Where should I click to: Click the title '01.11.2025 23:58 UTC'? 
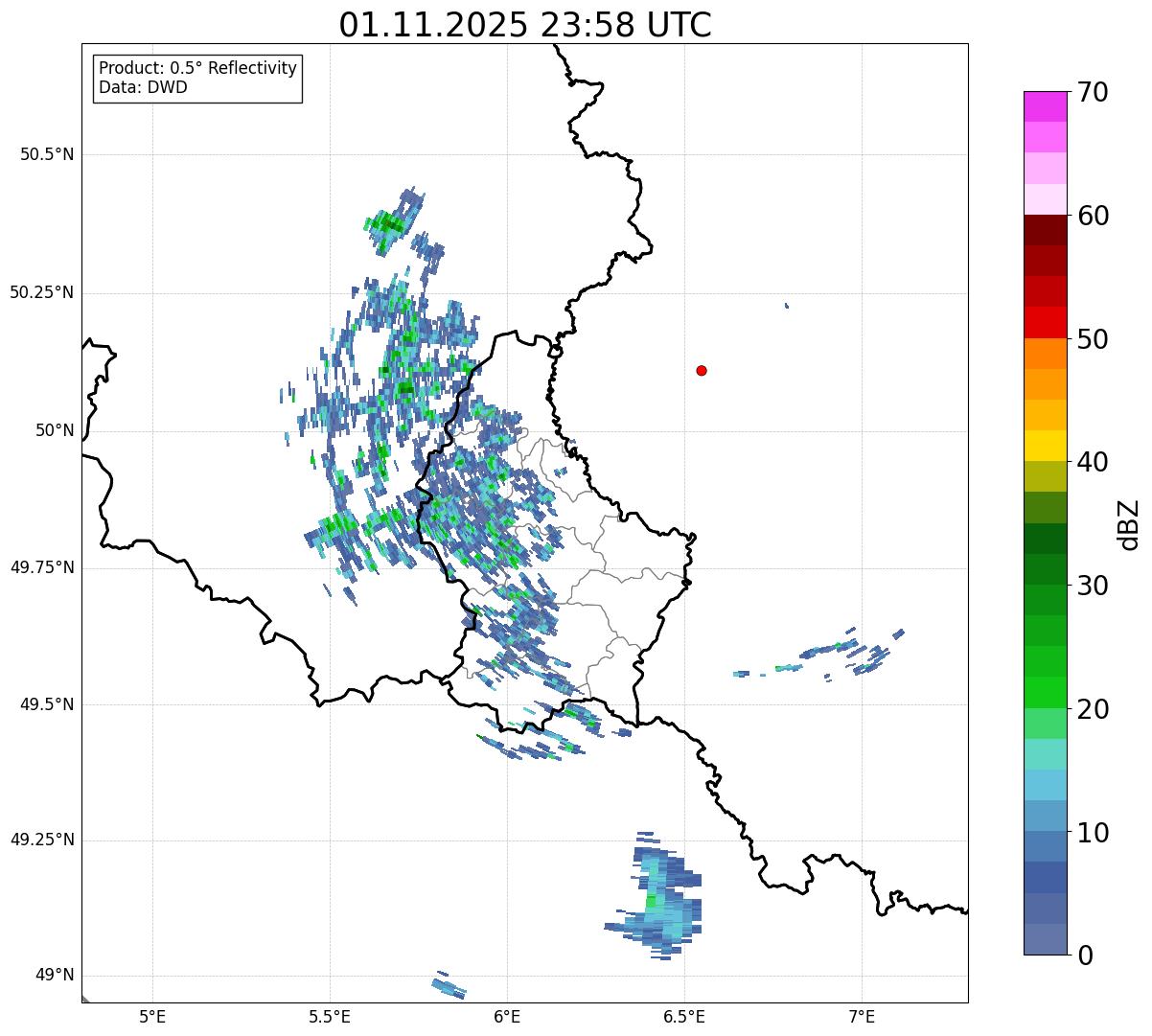[x=525, y=25]
